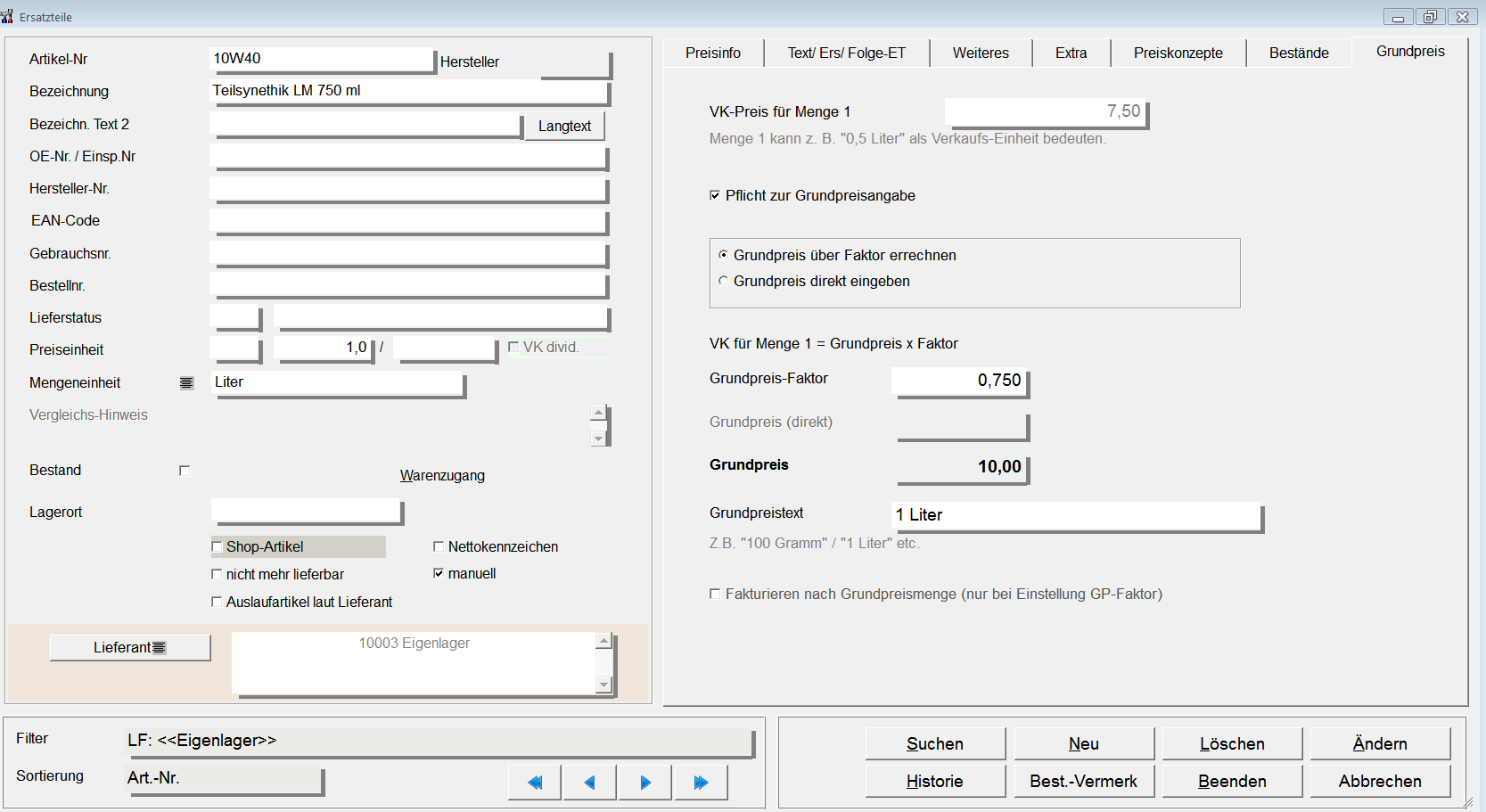Open the Text/ Ers/ Folge-ET tab
1486x812 pixels.
pos(847,53)
